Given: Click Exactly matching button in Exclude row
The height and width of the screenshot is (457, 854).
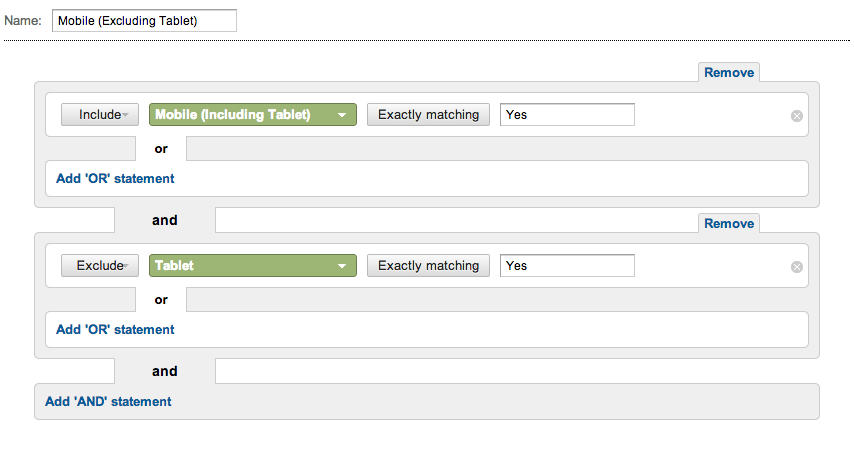Looking at the screenshot, I should pos(428,265).
